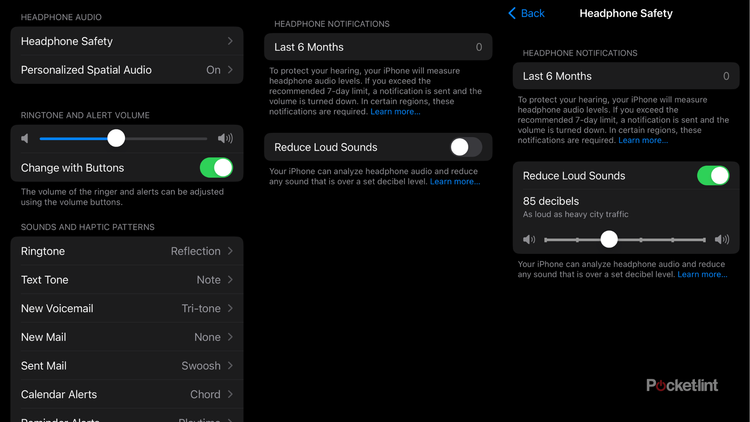Click the 85 decibels slider knob
Image resolution: width=750 pixels, height=422 pixels.
609,240
